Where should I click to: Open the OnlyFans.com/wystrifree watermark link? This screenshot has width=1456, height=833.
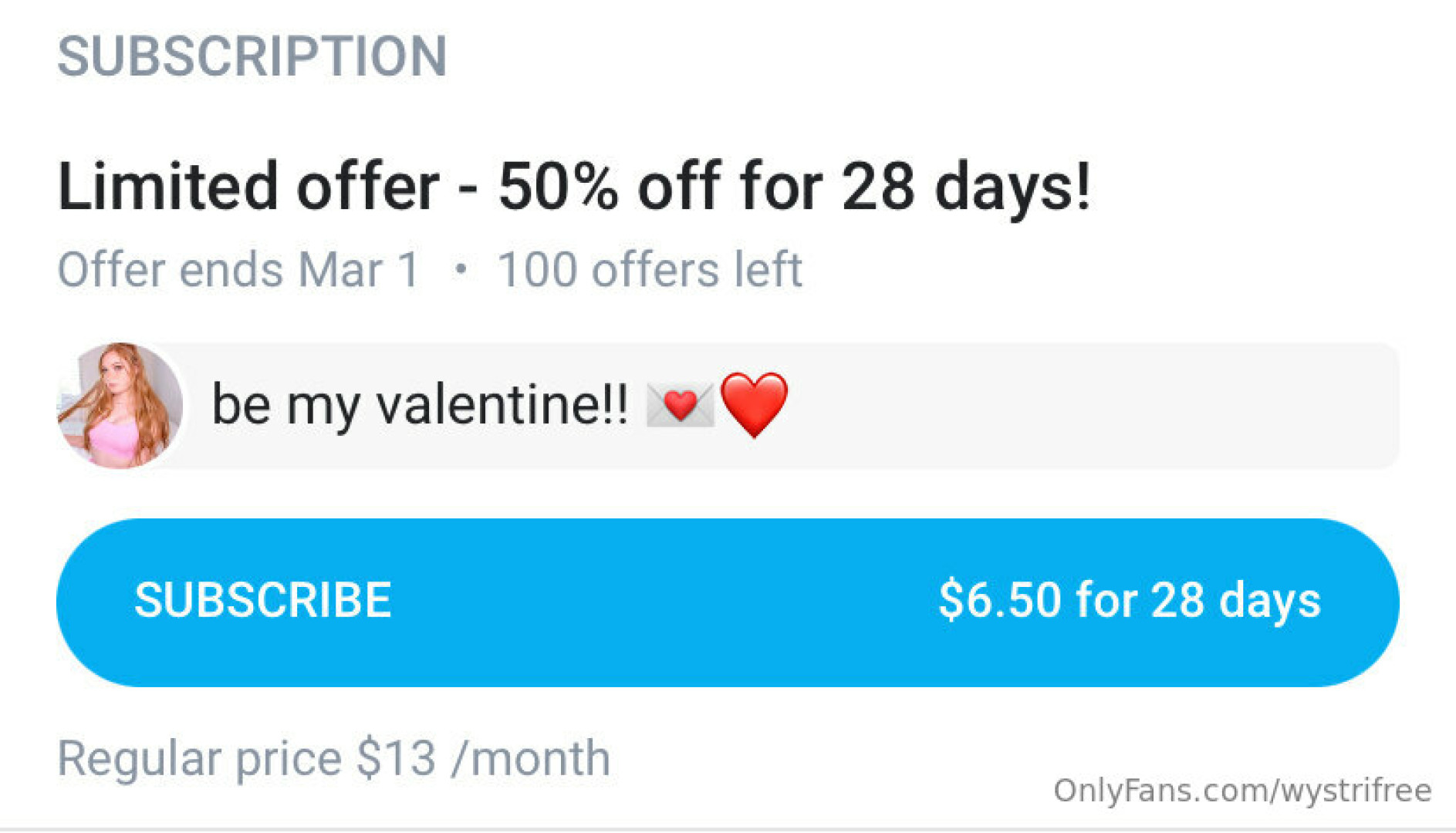(1242, 791)
